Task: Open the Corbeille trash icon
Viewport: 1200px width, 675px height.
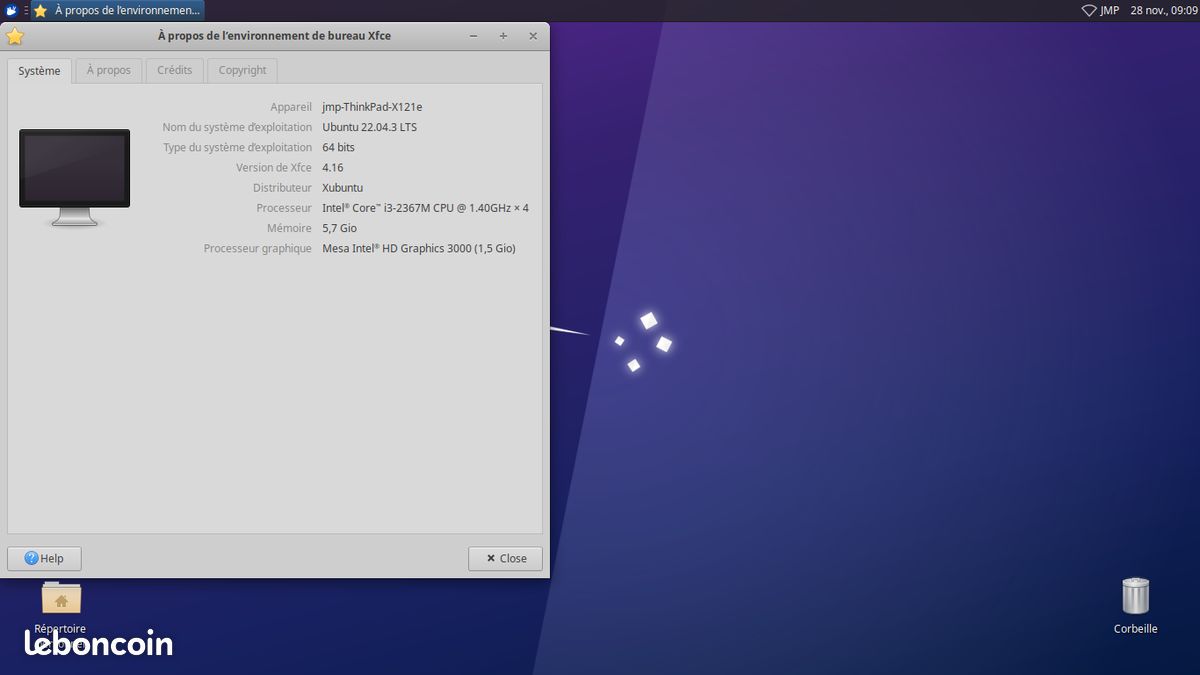Action: click(1135, 597)
